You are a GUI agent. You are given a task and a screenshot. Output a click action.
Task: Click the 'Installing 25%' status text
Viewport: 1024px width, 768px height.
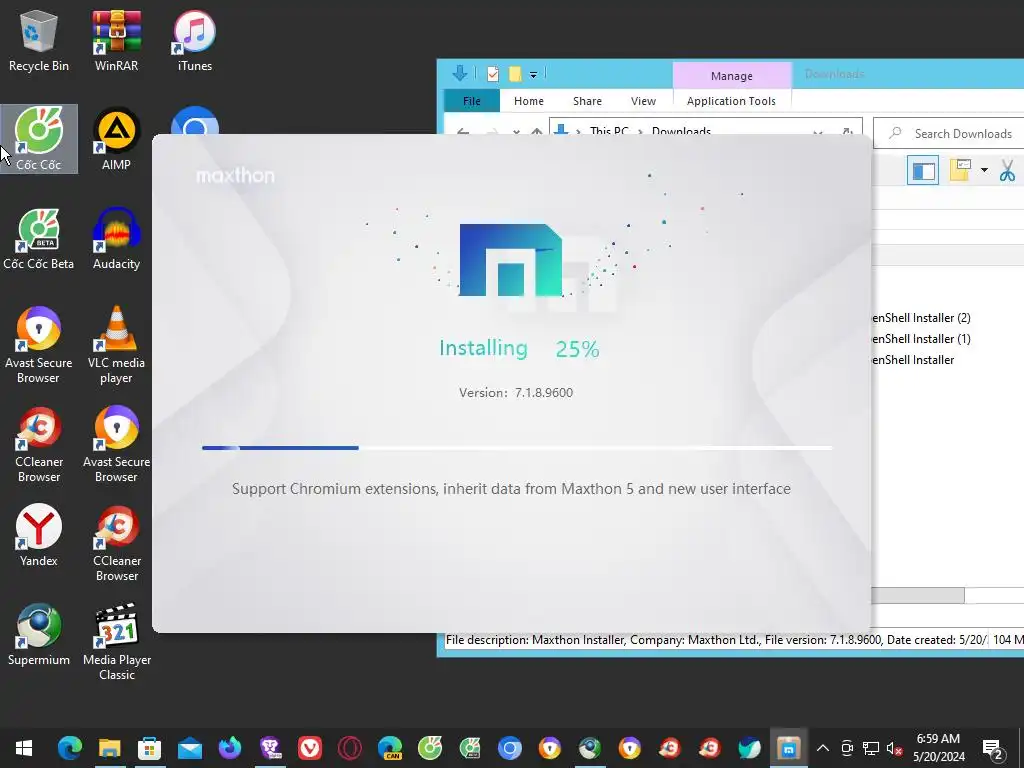pos(519,349)
